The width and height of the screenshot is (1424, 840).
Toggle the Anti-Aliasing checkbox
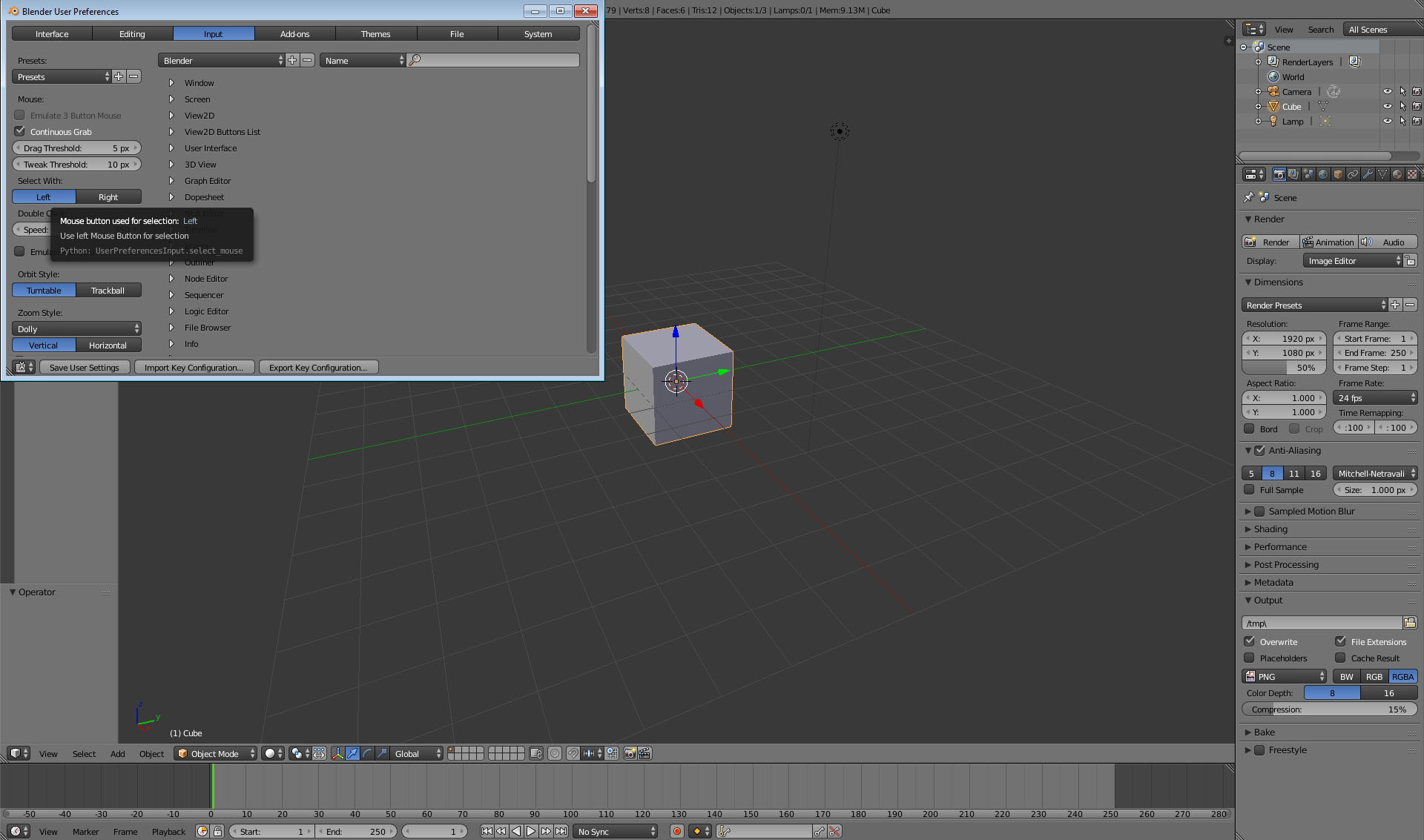tap(1259, 450)
